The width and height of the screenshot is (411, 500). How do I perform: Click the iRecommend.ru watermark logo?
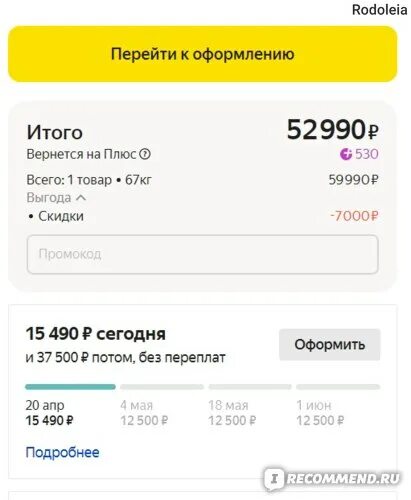click(332, 479)
